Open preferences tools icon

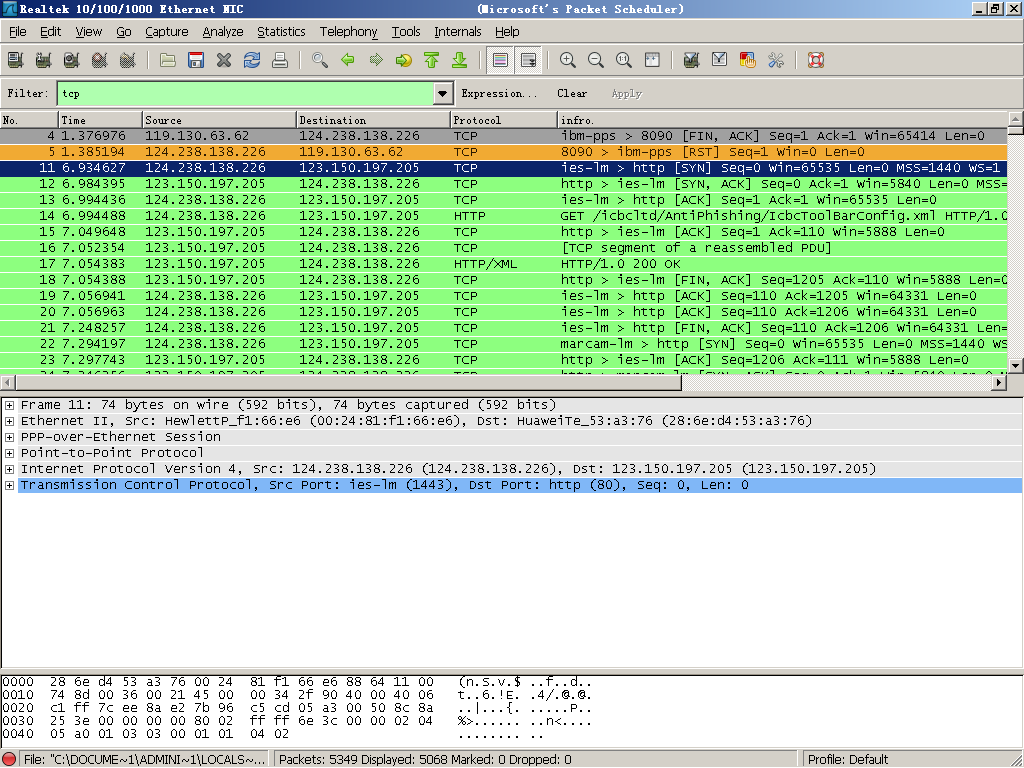pyautogui.click(x=776, y=61)
